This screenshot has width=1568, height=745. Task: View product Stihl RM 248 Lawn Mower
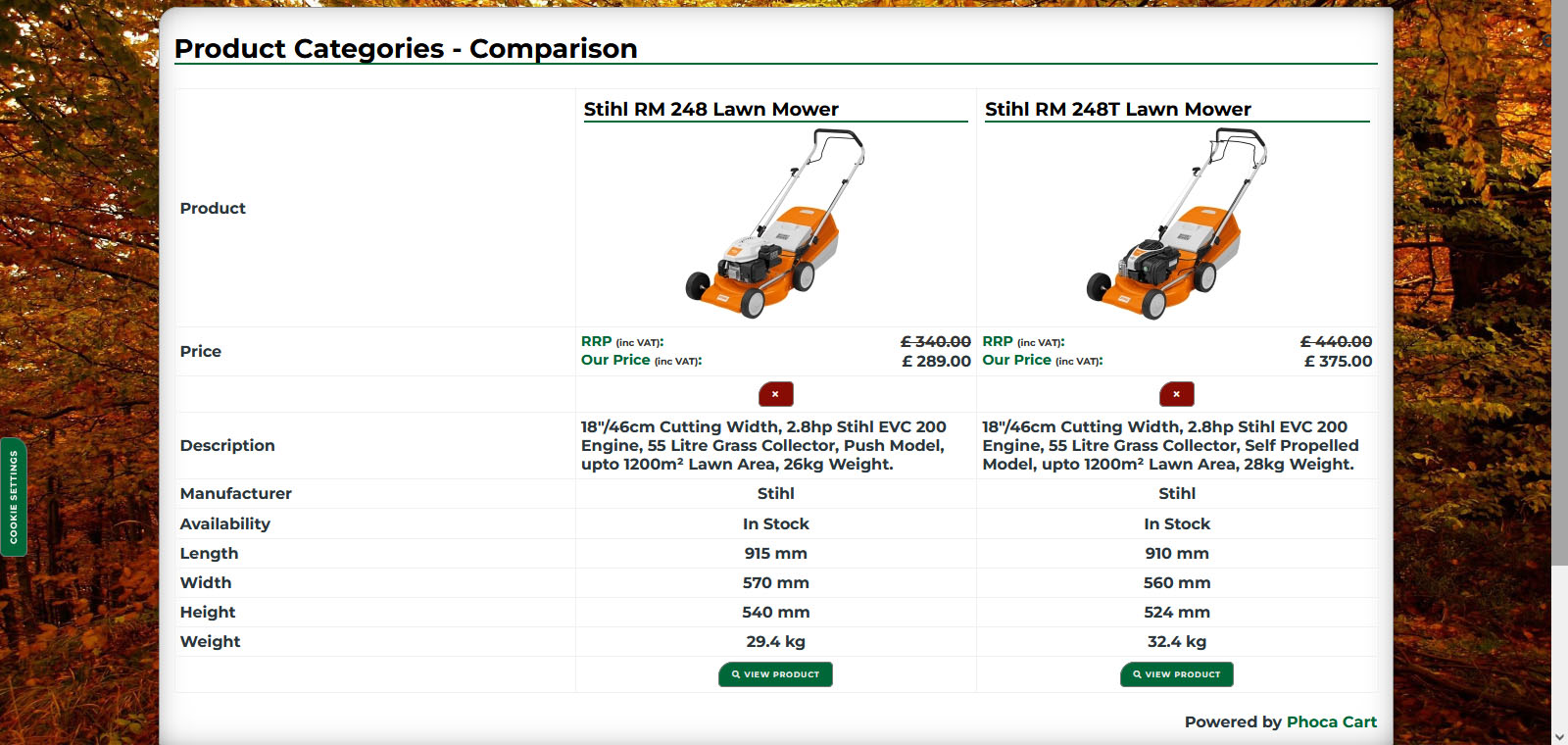click(x=775, y=674)
